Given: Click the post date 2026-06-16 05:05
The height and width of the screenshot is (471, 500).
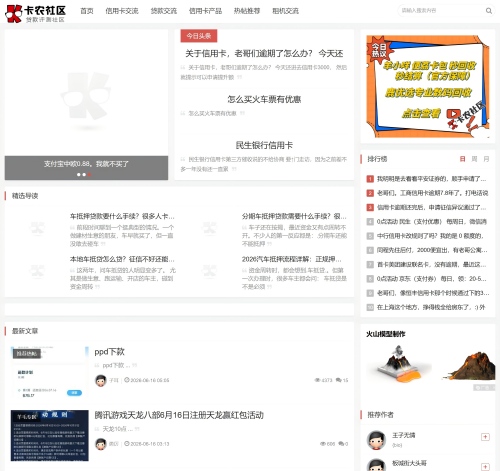Looking at the screenshot, I should click(150, 380).
